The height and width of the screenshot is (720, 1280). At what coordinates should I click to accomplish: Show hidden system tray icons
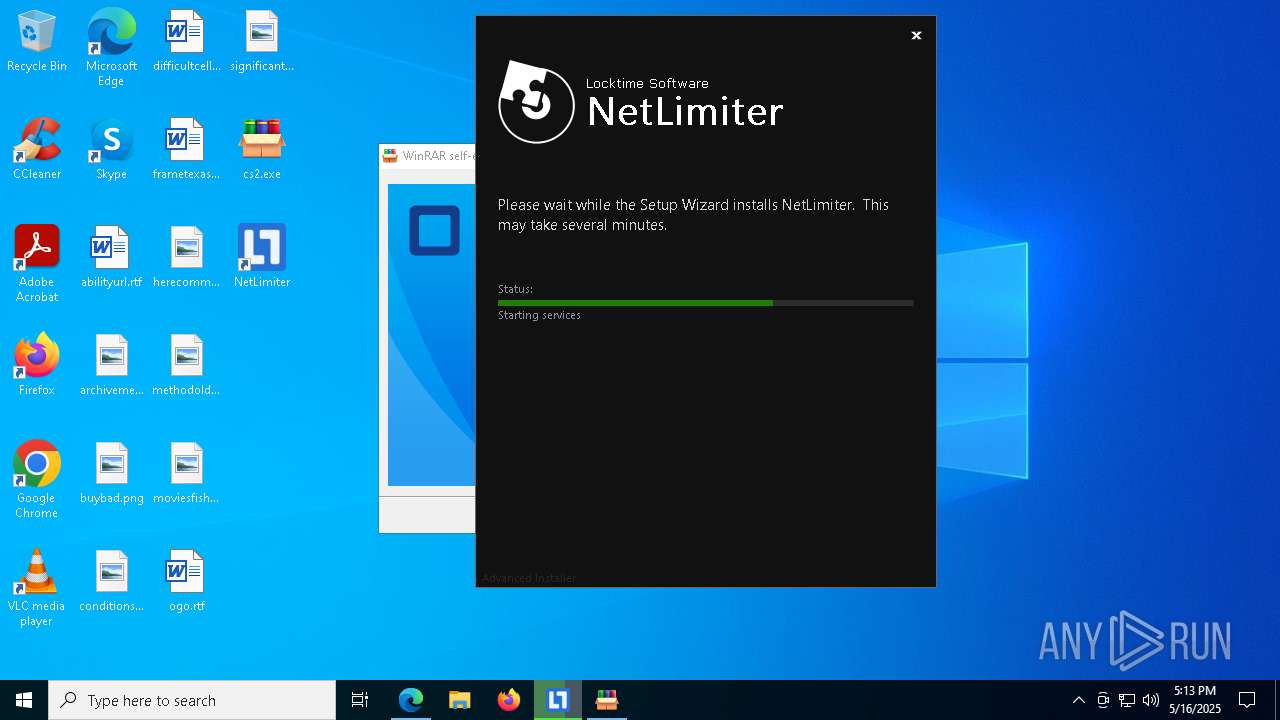click(x=1078, y=700)
